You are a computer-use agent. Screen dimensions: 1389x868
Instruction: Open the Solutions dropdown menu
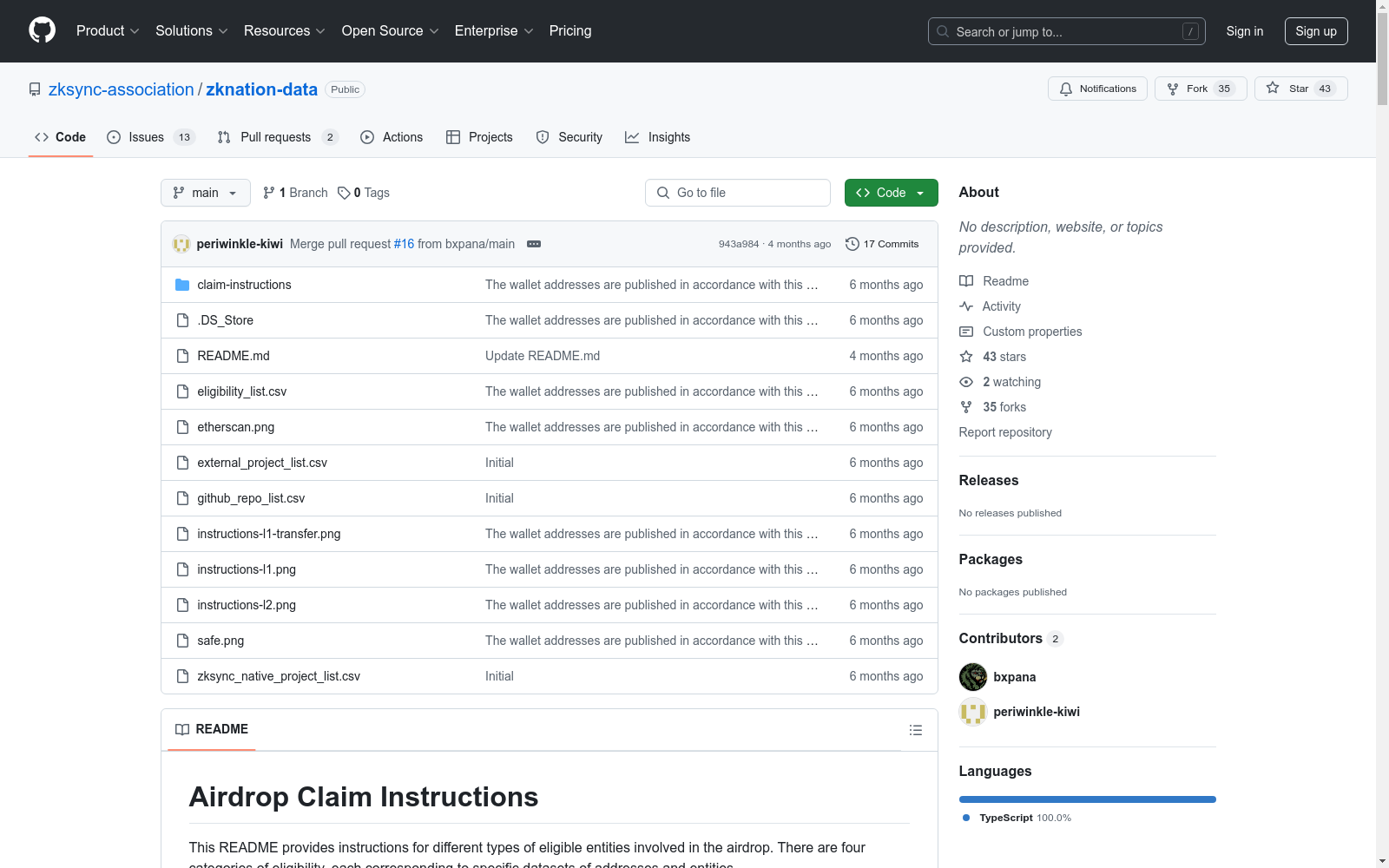coord(192,31)
